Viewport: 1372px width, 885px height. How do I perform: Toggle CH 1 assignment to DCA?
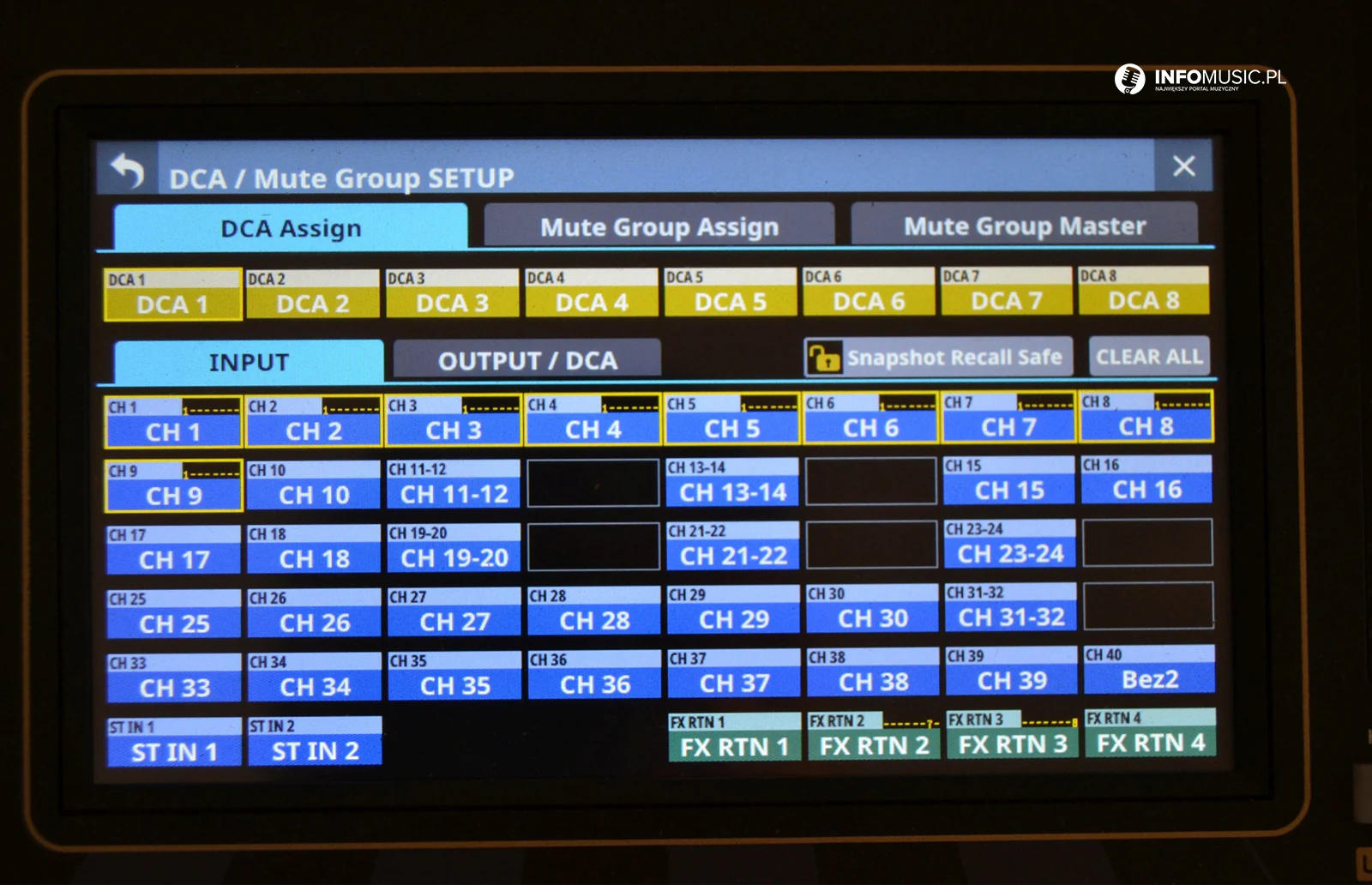173,422
